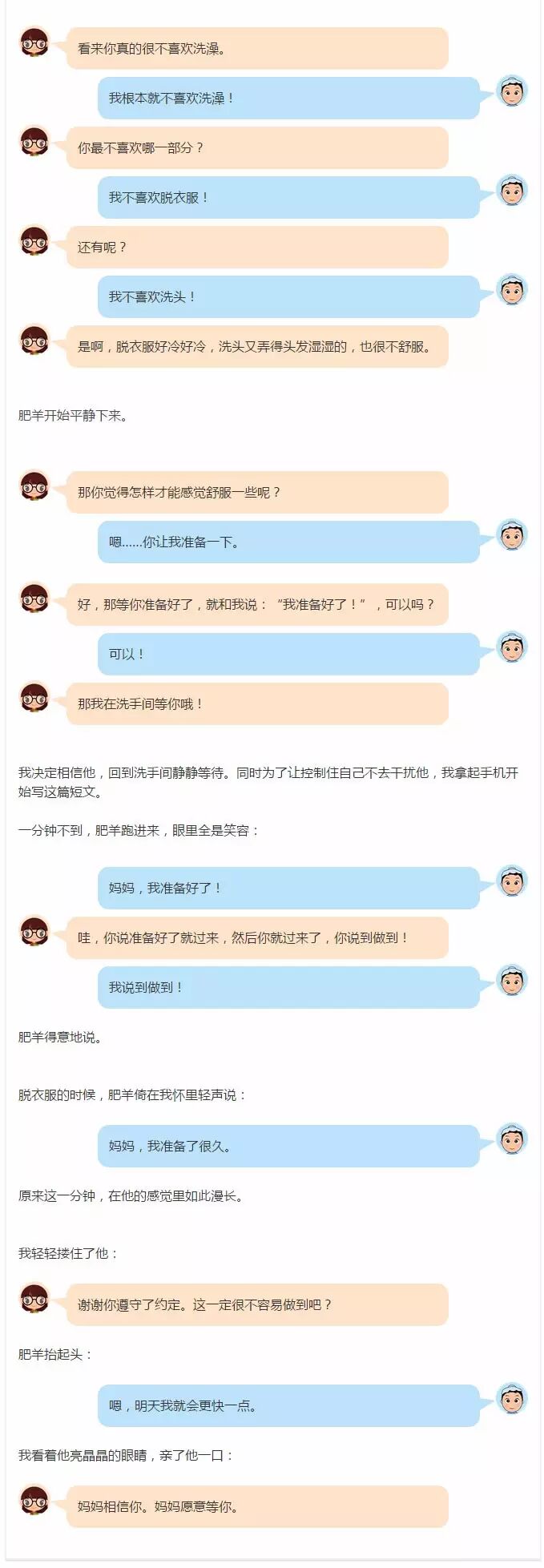Click mom avatar beside "妈妈相信你" bubble
This screenshot has height=1568, width=544.
[x=34, y=1500]
